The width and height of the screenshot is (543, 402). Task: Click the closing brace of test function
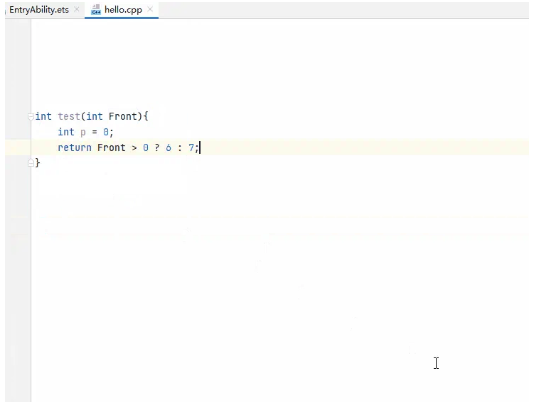(37, 162)
